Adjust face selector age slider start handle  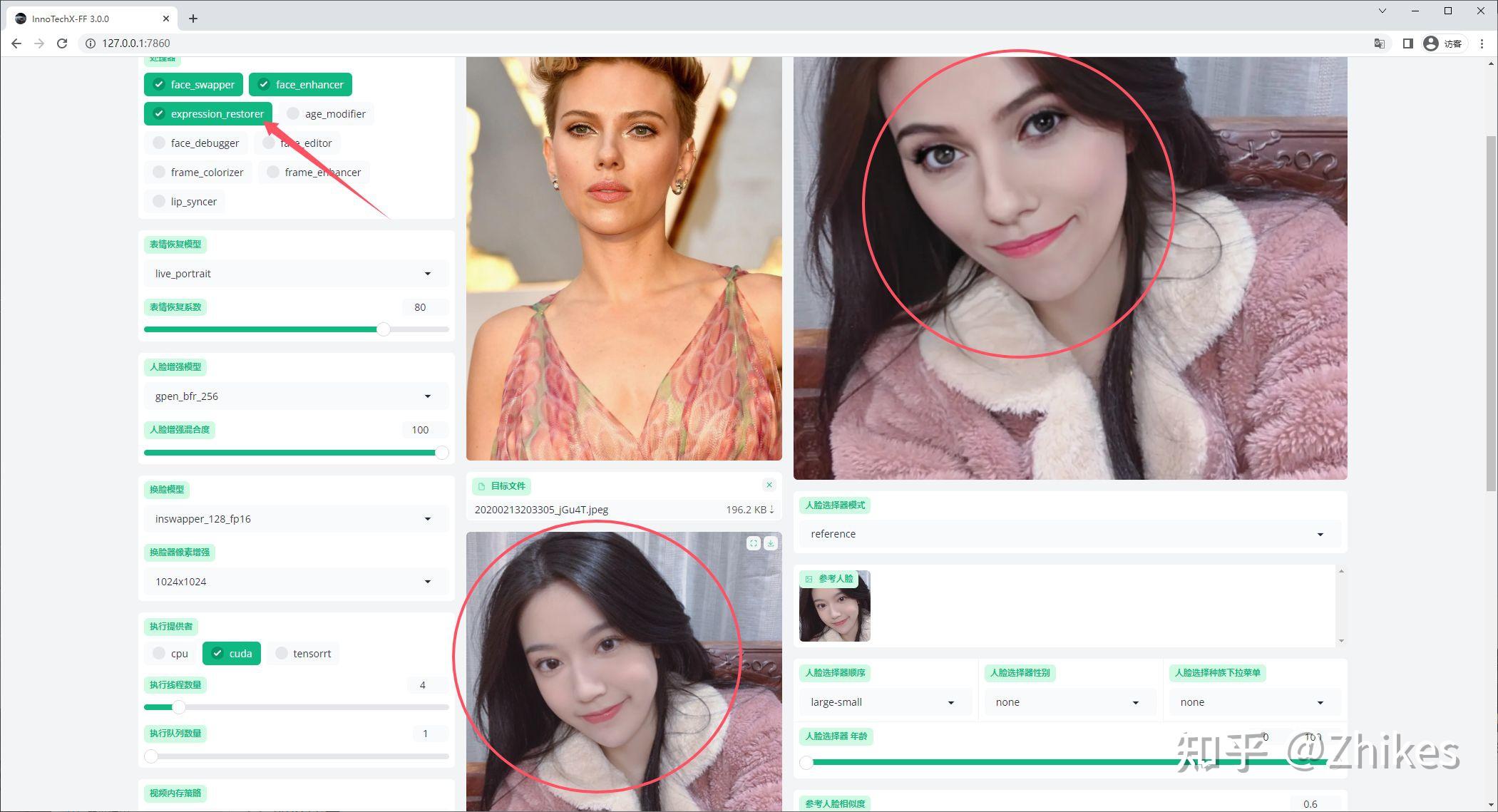coord(806,763)
